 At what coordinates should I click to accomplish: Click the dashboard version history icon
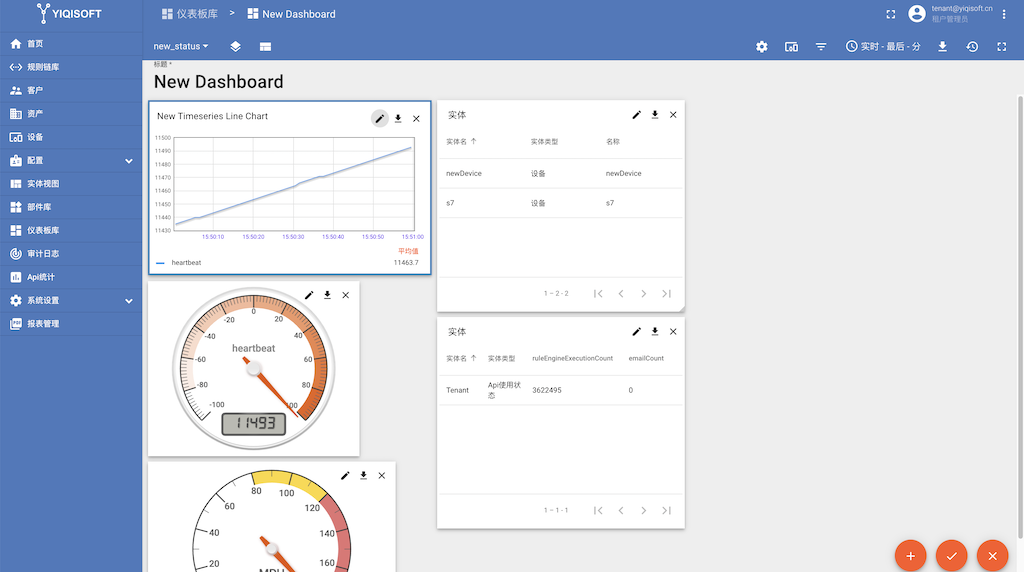tap(972, 47)
